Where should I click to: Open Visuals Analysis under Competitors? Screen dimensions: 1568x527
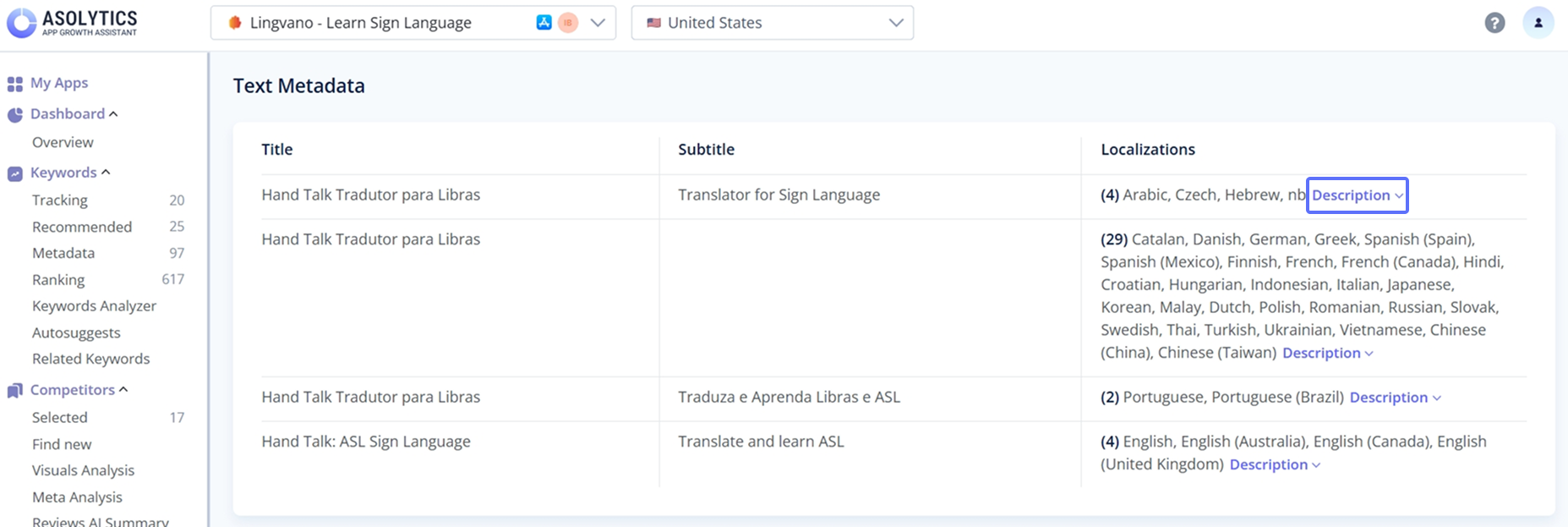click(x=83, y=470)
